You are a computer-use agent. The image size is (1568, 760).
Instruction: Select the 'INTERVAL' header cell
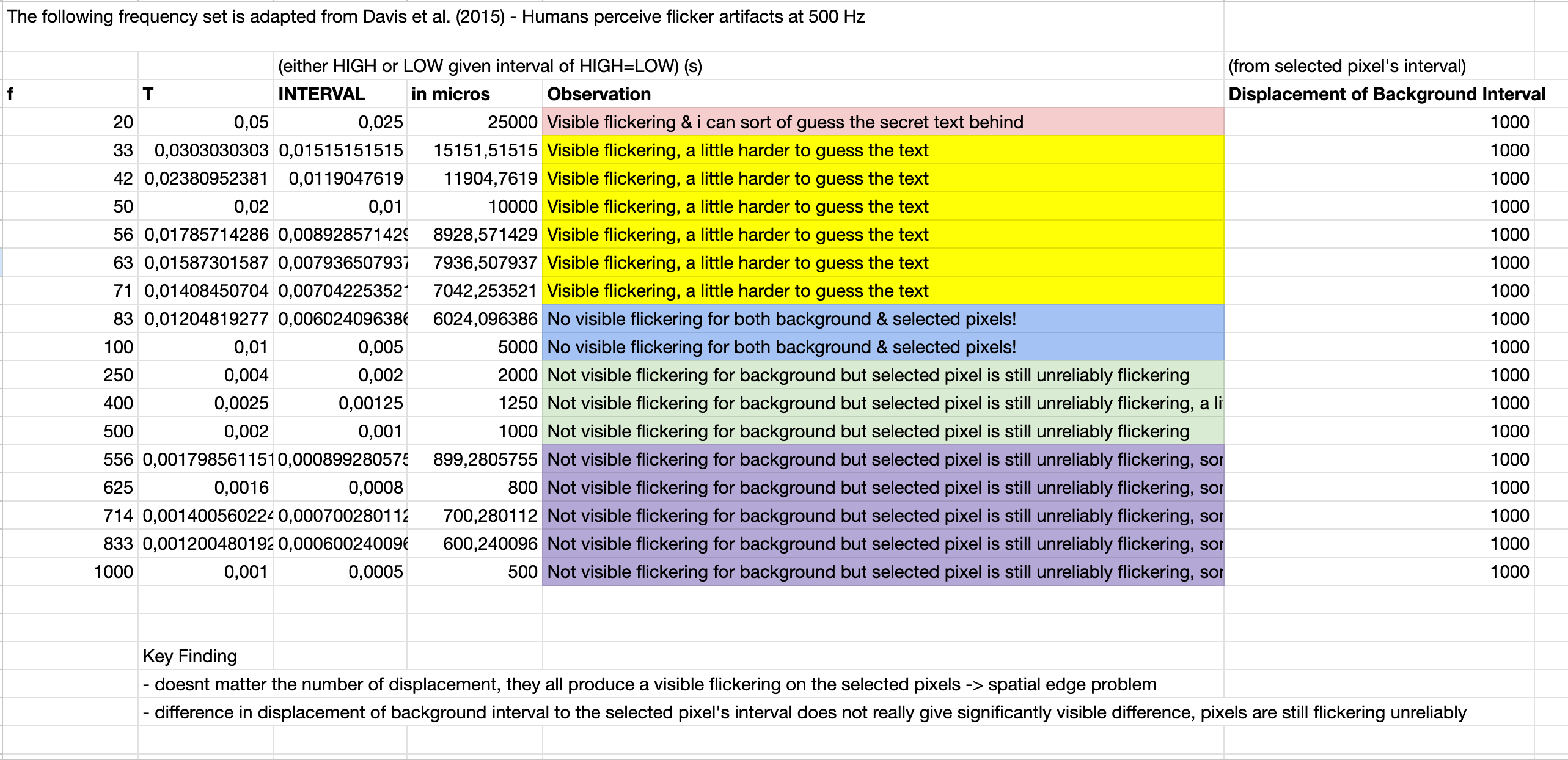(340, 93)
